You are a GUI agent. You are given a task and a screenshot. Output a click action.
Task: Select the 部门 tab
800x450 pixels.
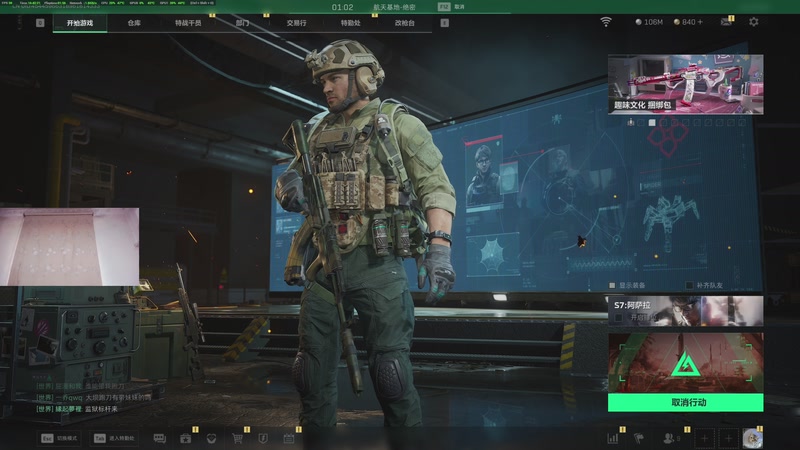(242, 23)
